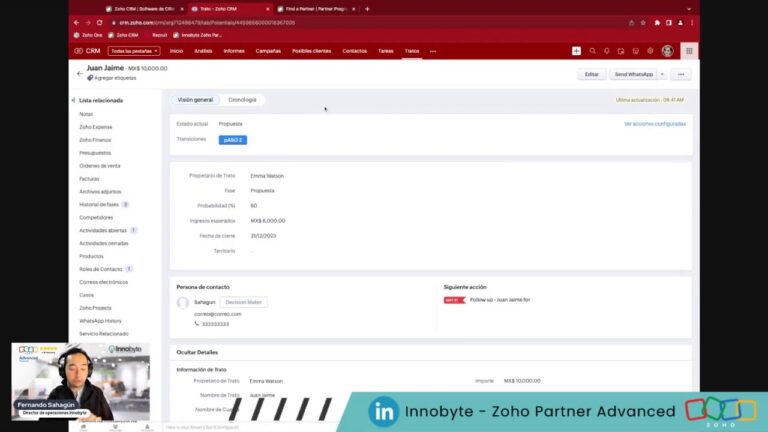The width and height of the screenshot is (768, 432).
Task: Open Zoho One bookmark
Action: (x=88, y=35)
